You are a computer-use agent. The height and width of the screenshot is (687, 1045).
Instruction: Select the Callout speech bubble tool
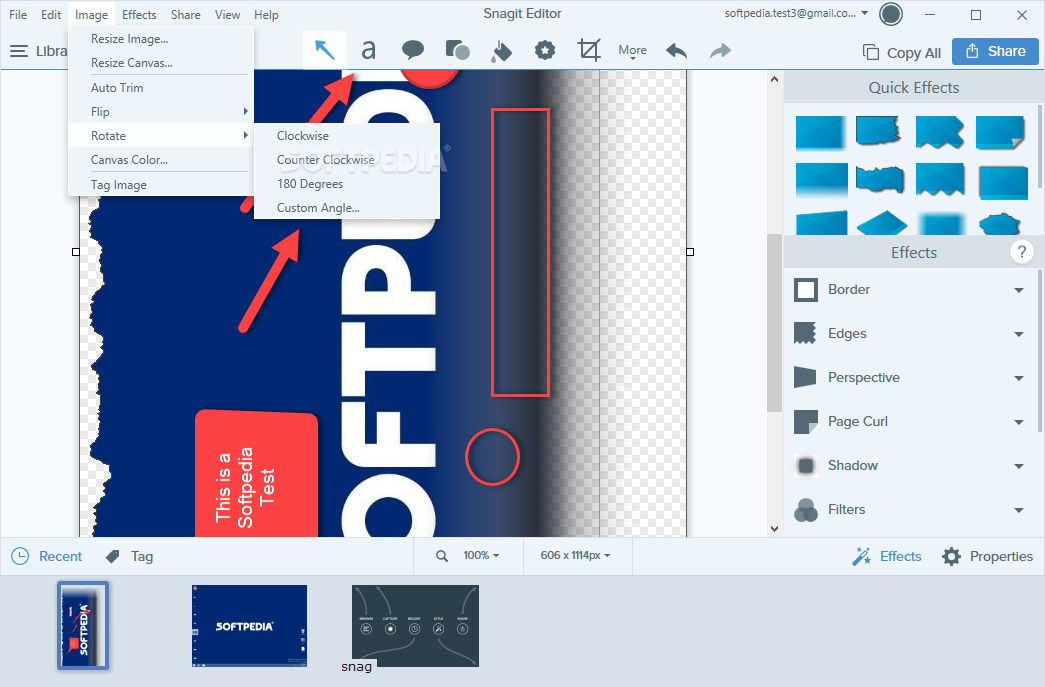pos(413,51)
